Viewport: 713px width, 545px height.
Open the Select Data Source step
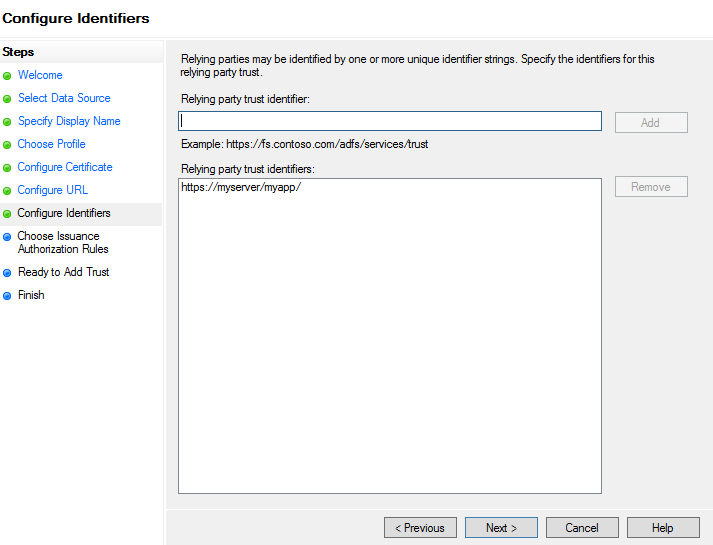tap(64, 98)
